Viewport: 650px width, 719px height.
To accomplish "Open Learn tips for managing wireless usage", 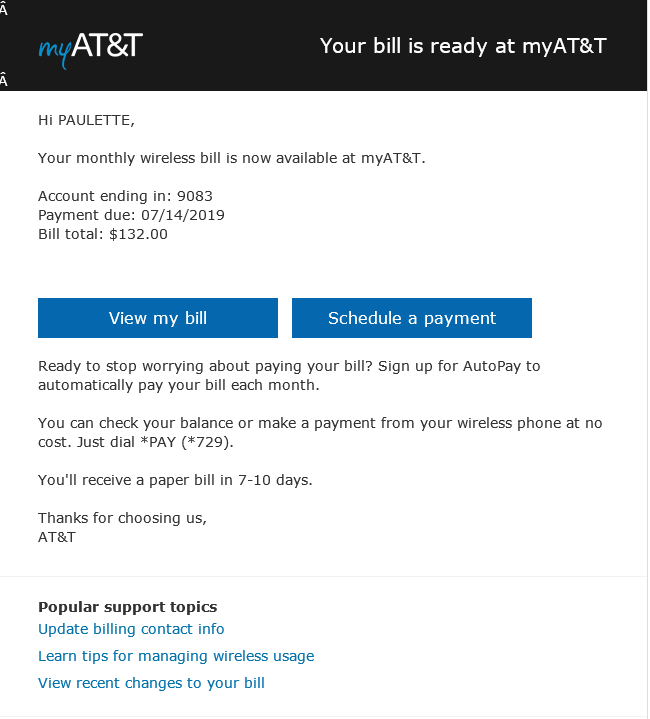I will (176, 656).
